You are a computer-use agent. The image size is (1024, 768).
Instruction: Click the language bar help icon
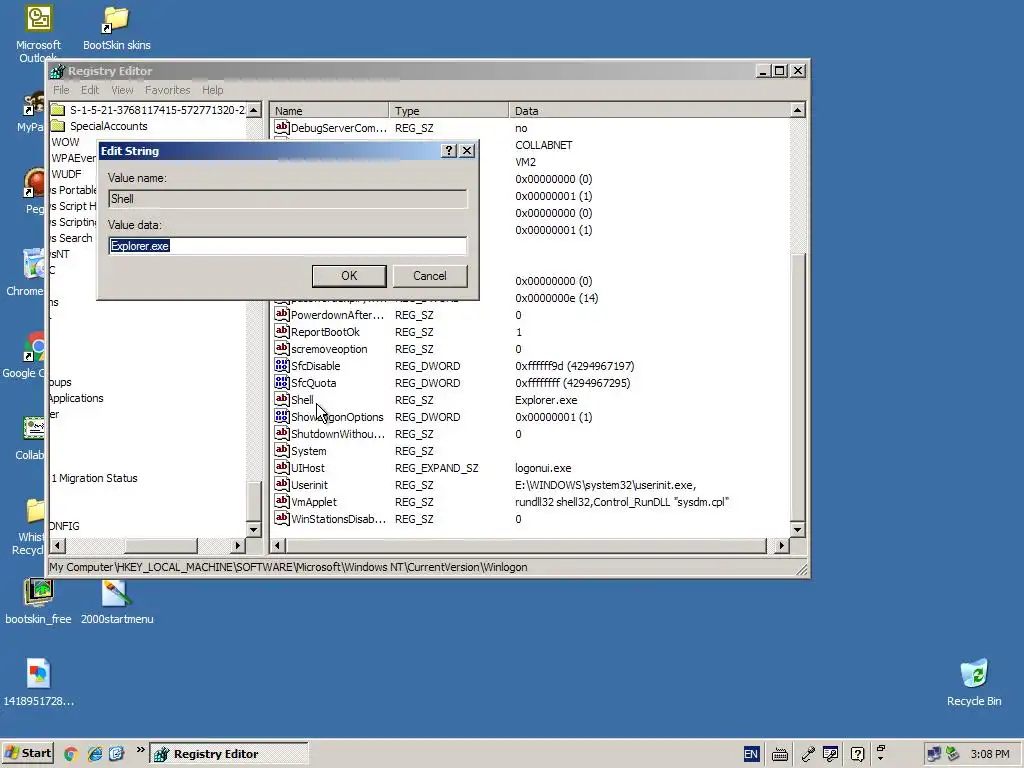click(857, 754)
